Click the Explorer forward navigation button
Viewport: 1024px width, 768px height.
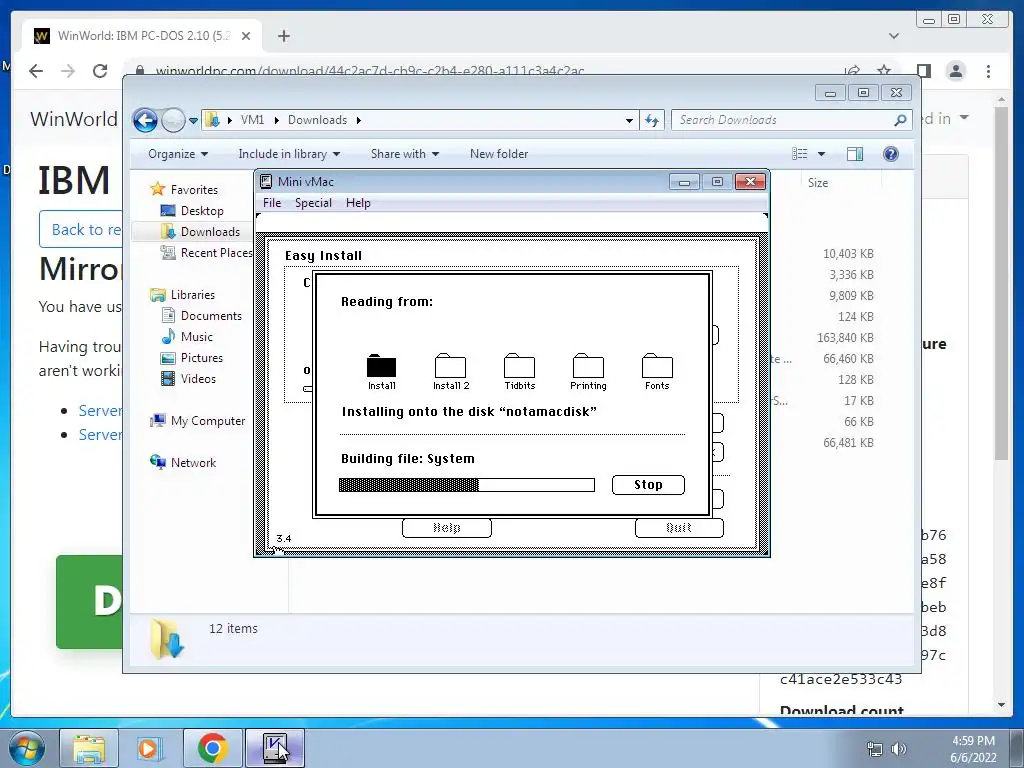(x=173, y=120)
